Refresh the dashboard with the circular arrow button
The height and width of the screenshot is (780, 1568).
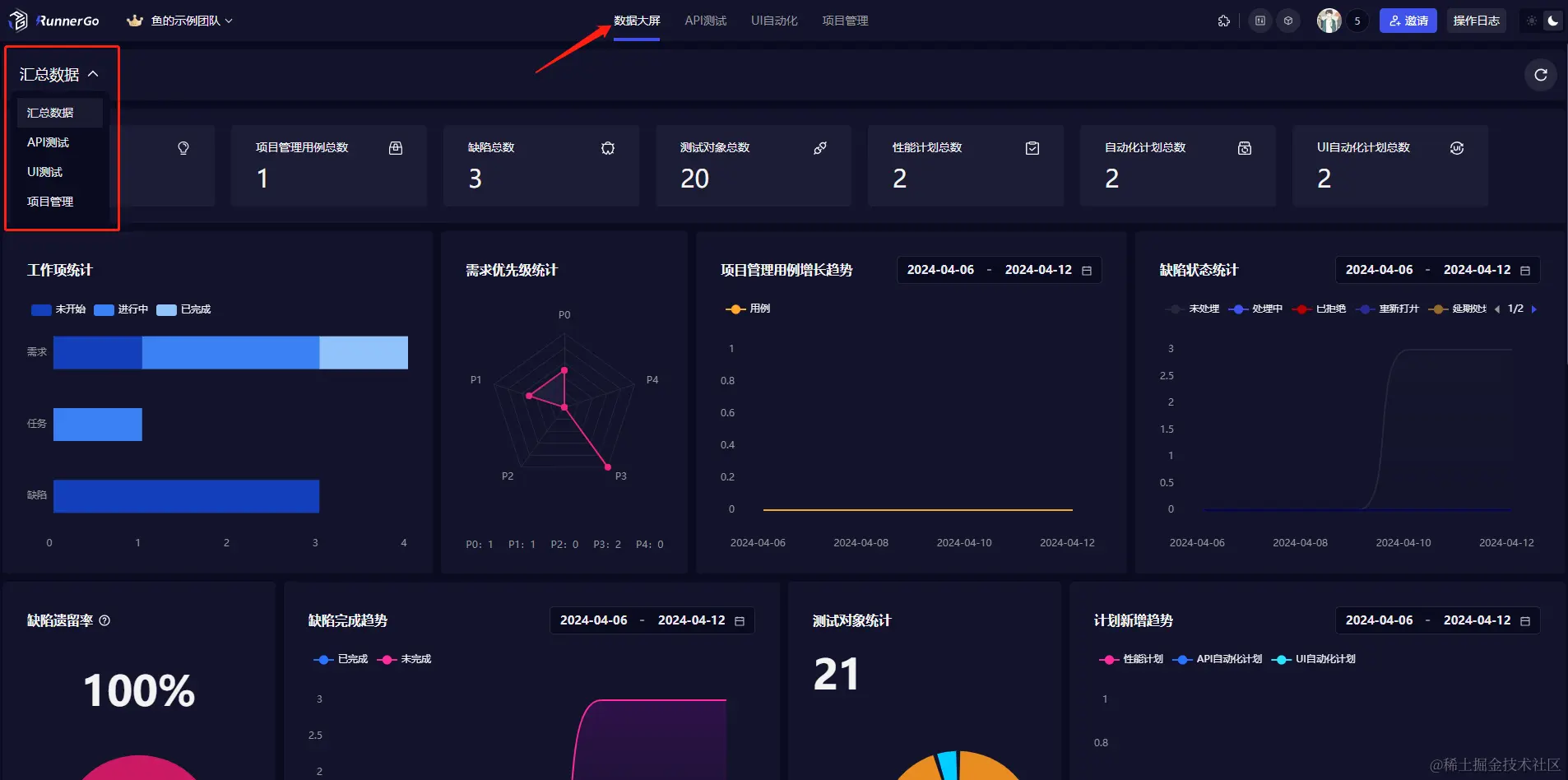click(1541, 75)
